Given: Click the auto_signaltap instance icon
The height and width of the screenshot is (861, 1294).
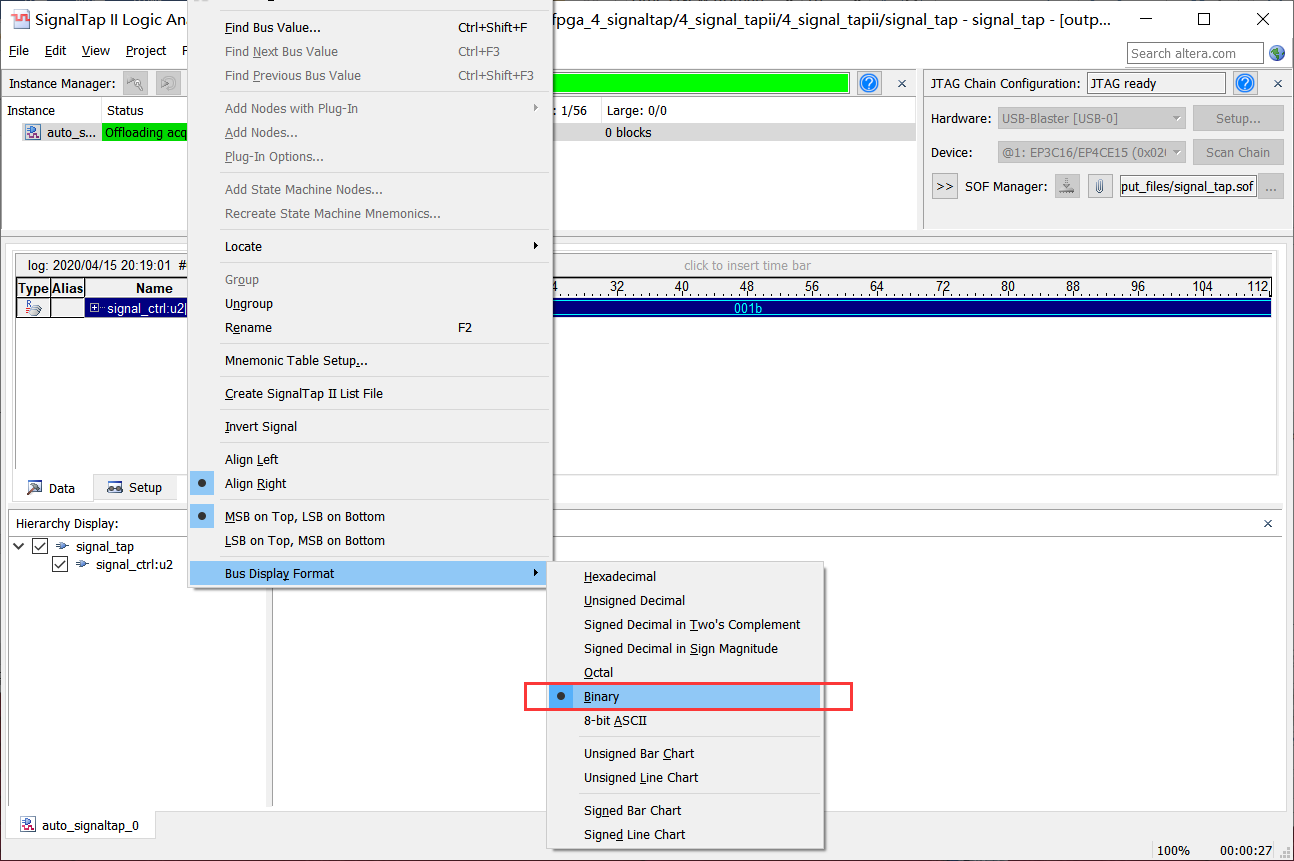Looking at the screenshot, I should click(x=33, y=132).
